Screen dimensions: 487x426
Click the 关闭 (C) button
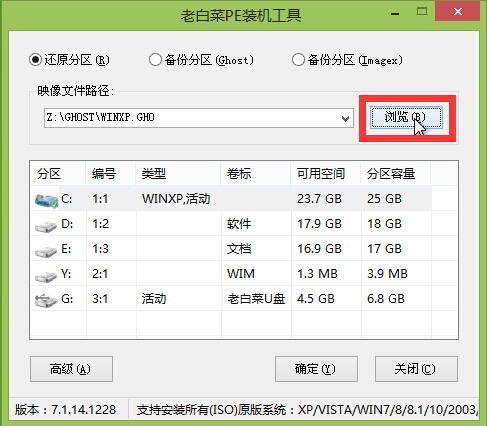point(416,369)
